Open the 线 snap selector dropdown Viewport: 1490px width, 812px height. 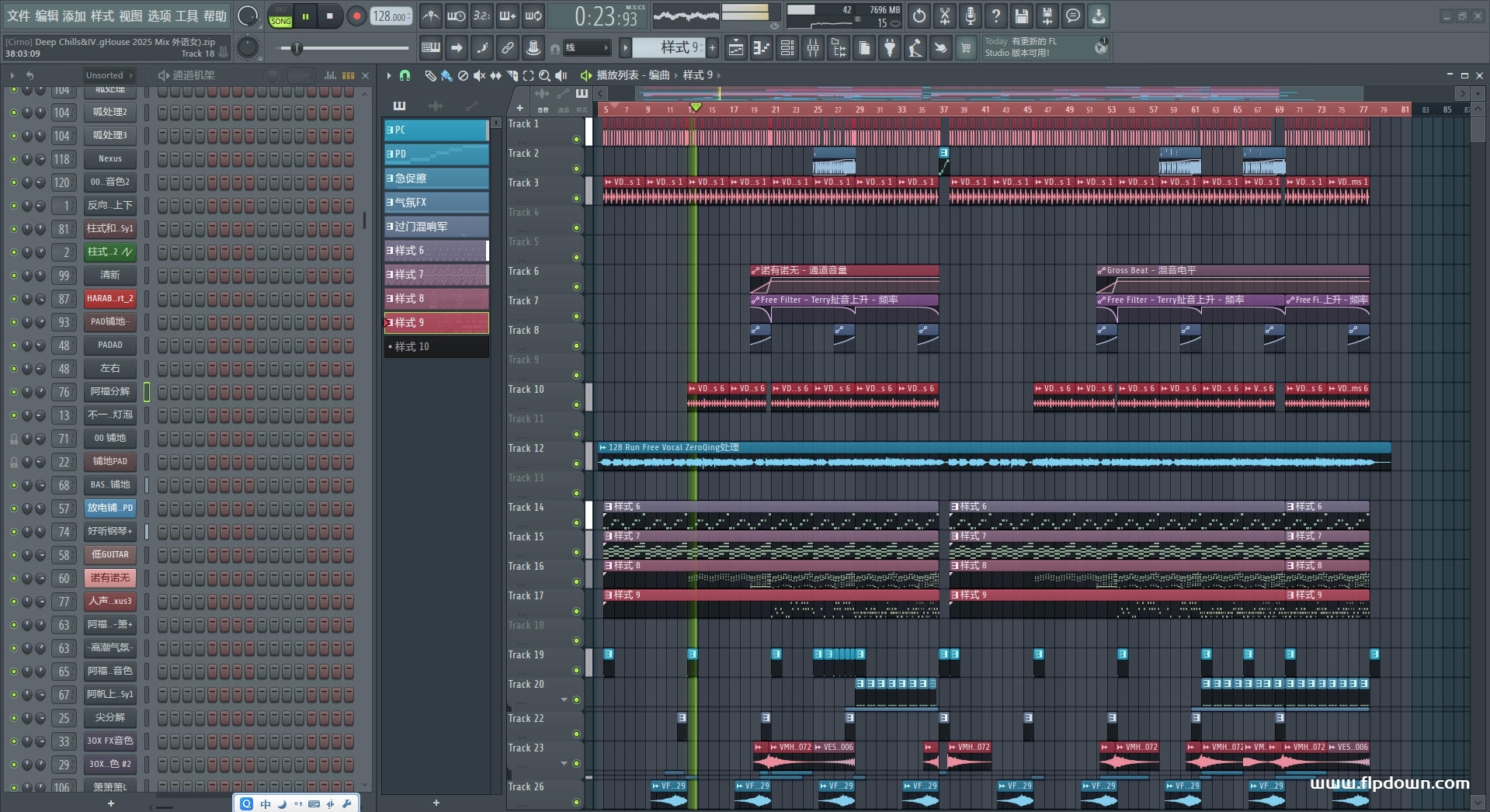(585, 48)
